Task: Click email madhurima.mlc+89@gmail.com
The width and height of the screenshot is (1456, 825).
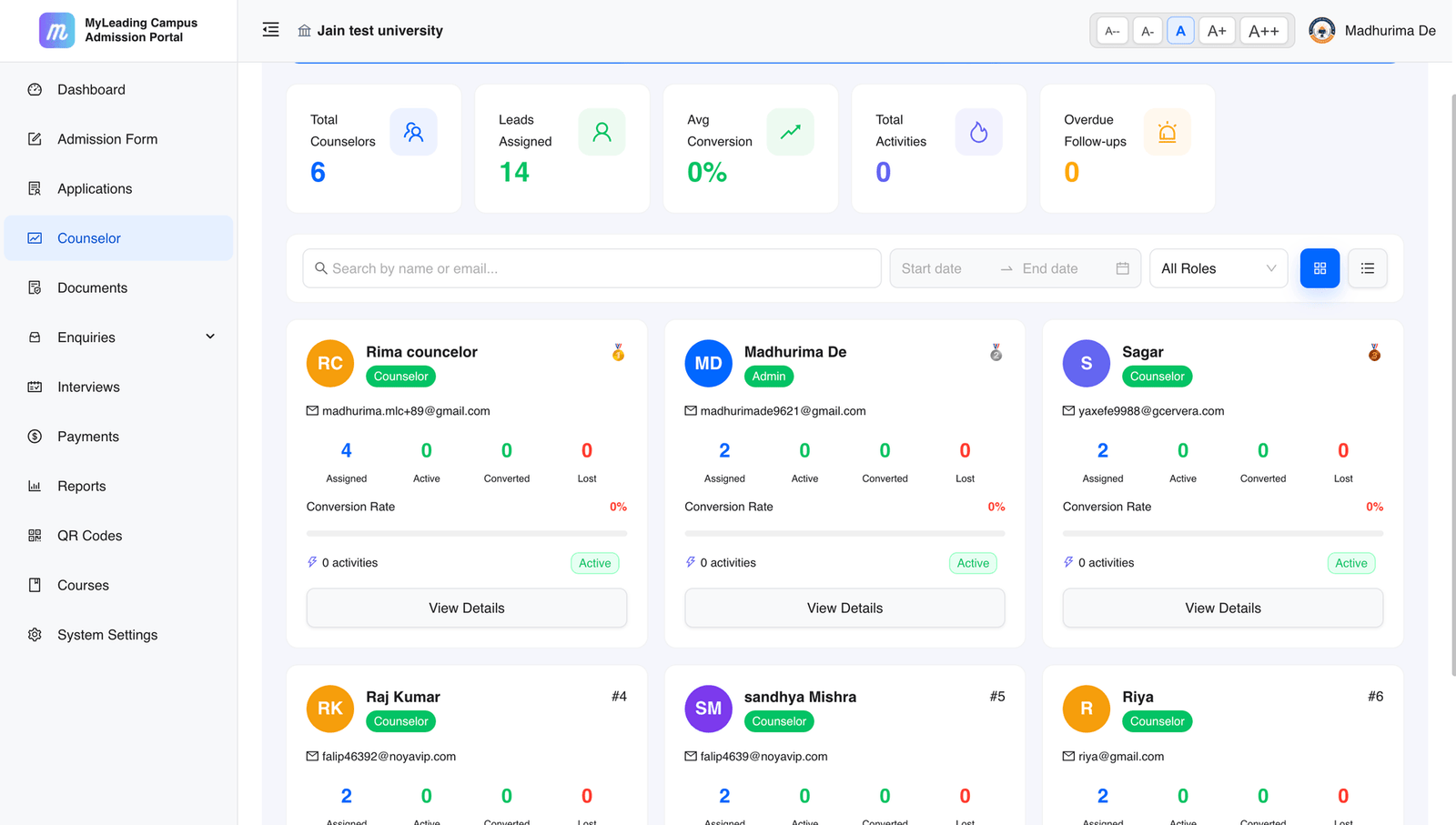Action: (406, 411)
